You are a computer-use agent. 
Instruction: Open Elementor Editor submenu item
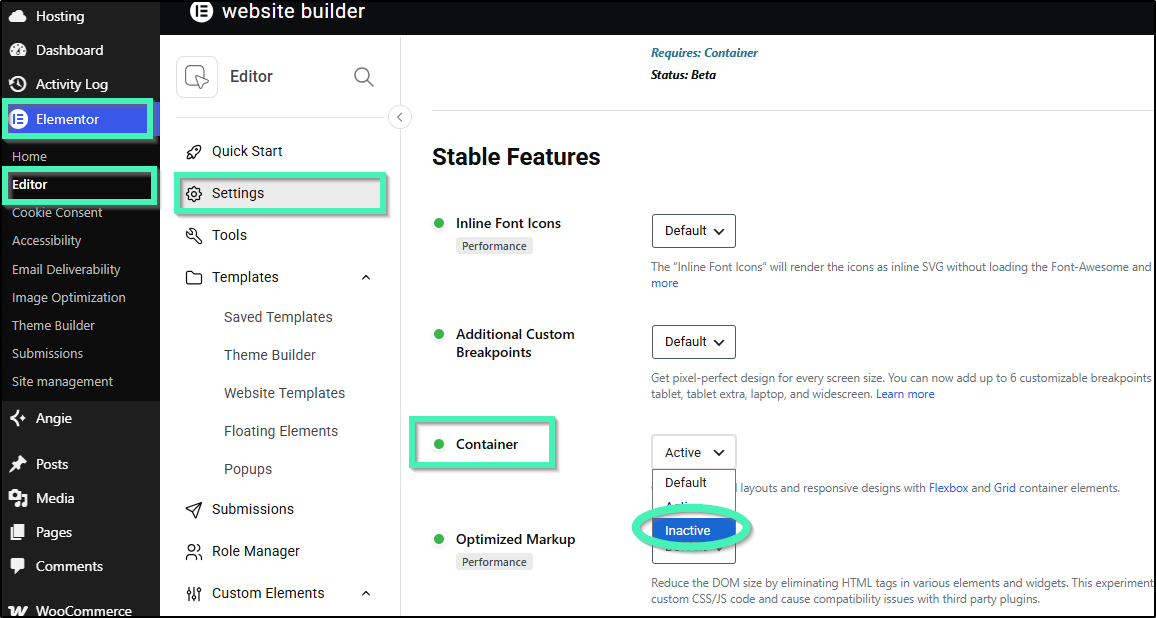[x=29, y=184]
